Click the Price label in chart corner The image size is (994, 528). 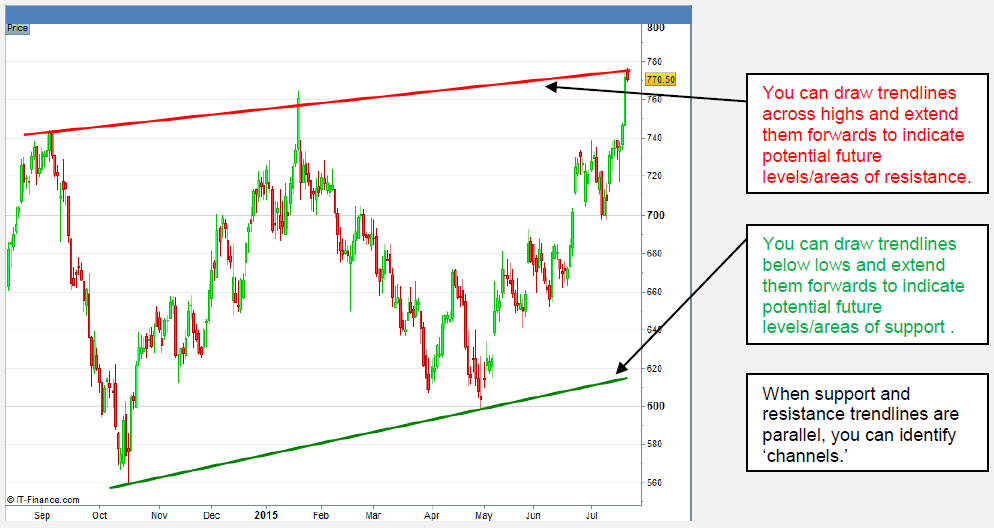click(x=17, y=28)
